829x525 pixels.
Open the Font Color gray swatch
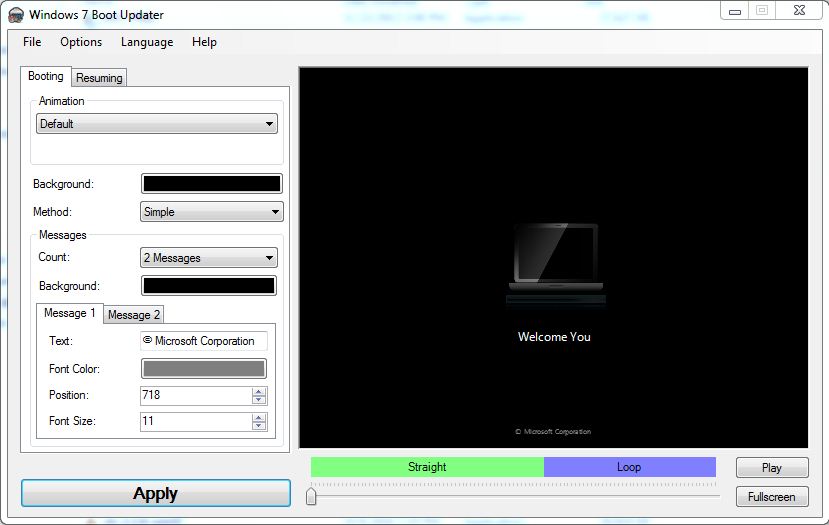[204, 369]
